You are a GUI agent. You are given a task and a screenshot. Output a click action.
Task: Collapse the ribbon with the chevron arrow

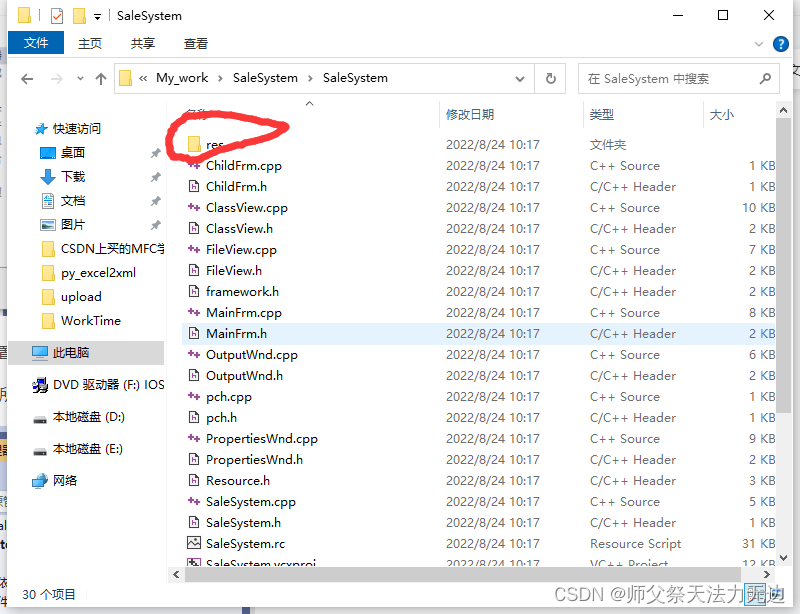point(760,43)
